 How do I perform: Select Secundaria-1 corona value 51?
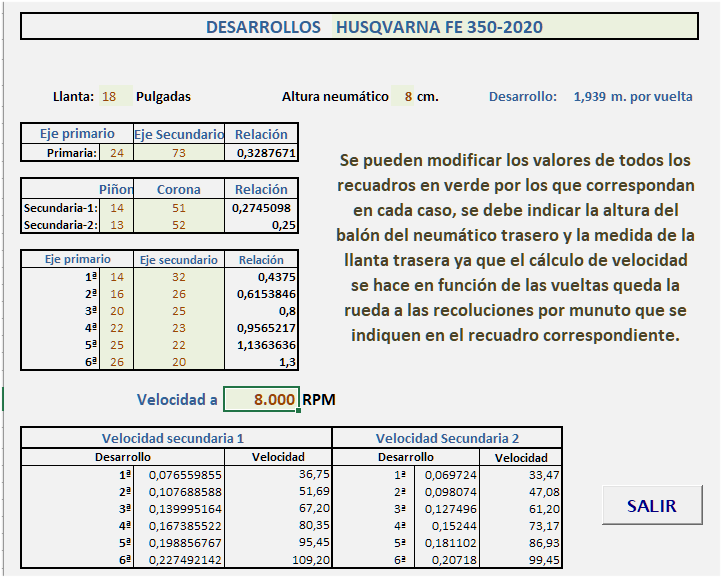point(179,208)
